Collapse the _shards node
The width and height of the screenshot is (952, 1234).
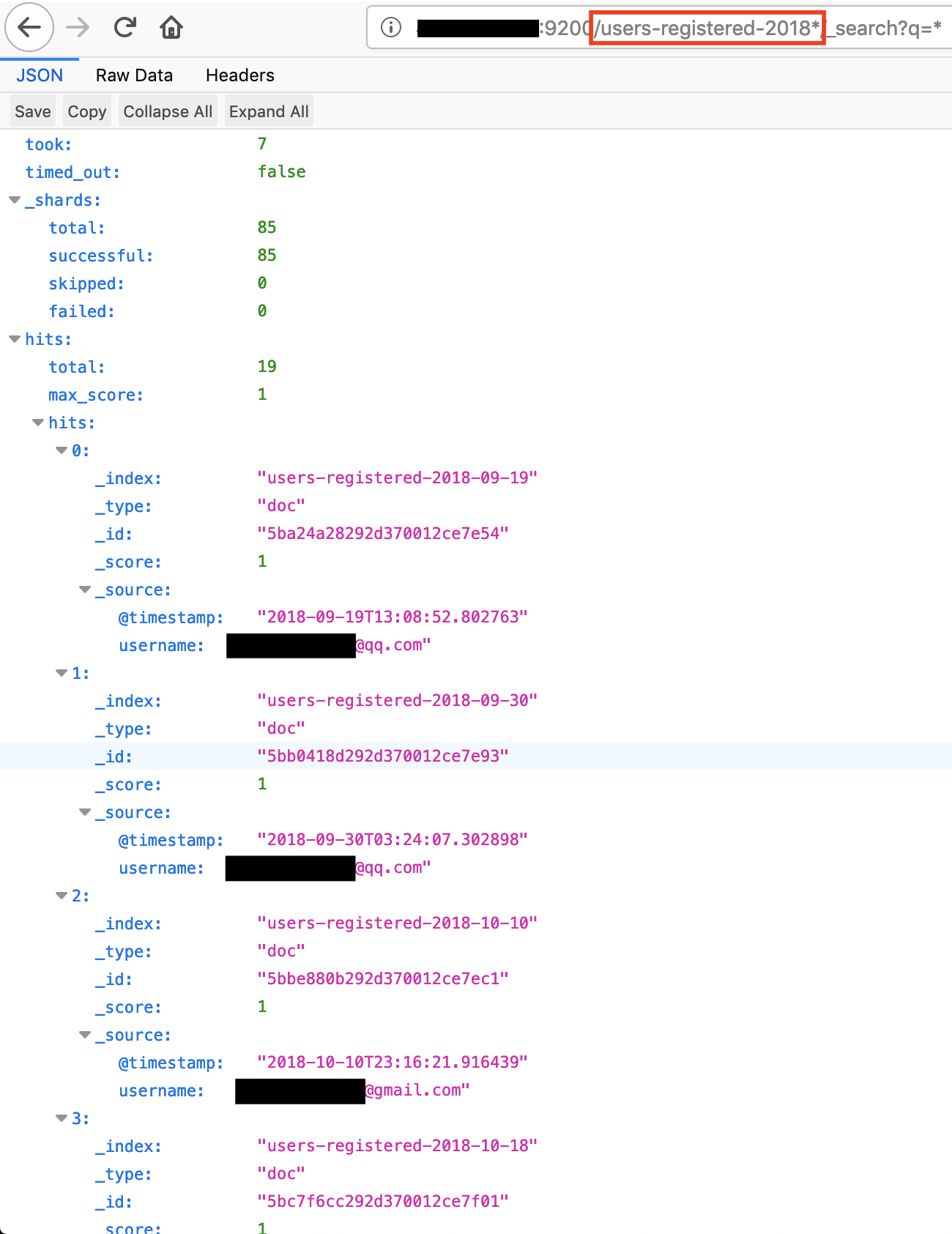[15, 200]
